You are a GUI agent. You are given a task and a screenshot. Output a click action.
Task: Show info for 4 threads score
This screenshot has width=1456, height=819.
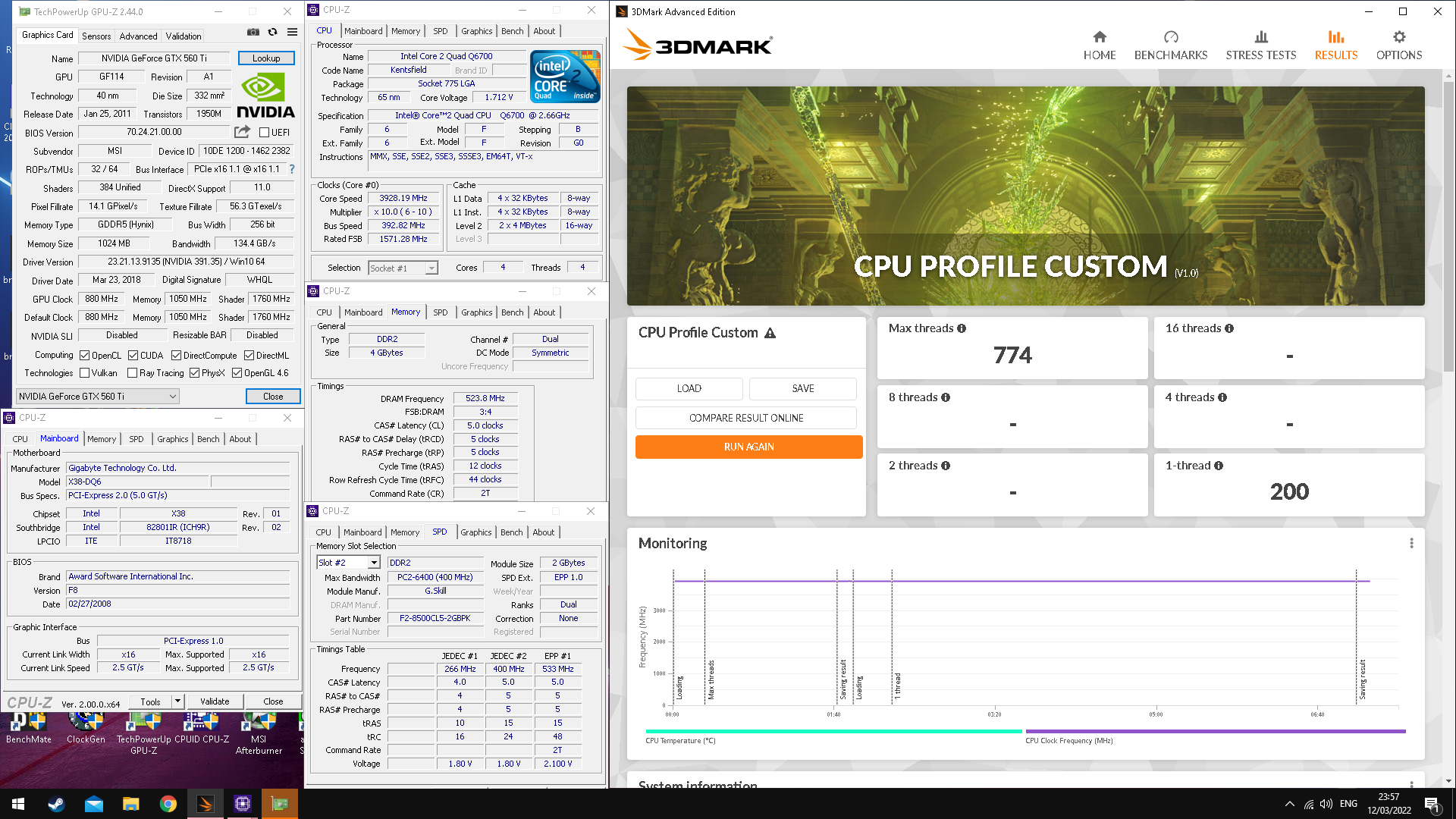coord(1222,397)
